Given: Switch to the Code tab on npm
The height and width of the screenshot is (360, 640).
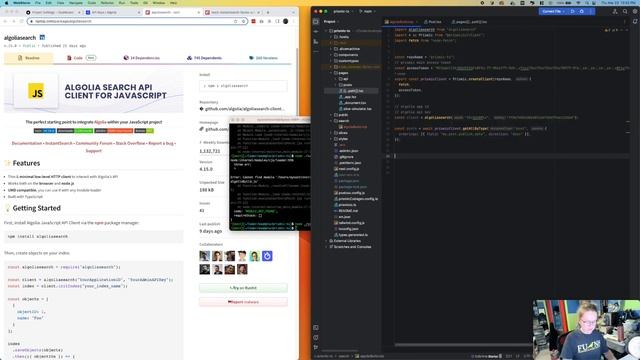Looking at the screenshot, I should click(x=81, y=58).
